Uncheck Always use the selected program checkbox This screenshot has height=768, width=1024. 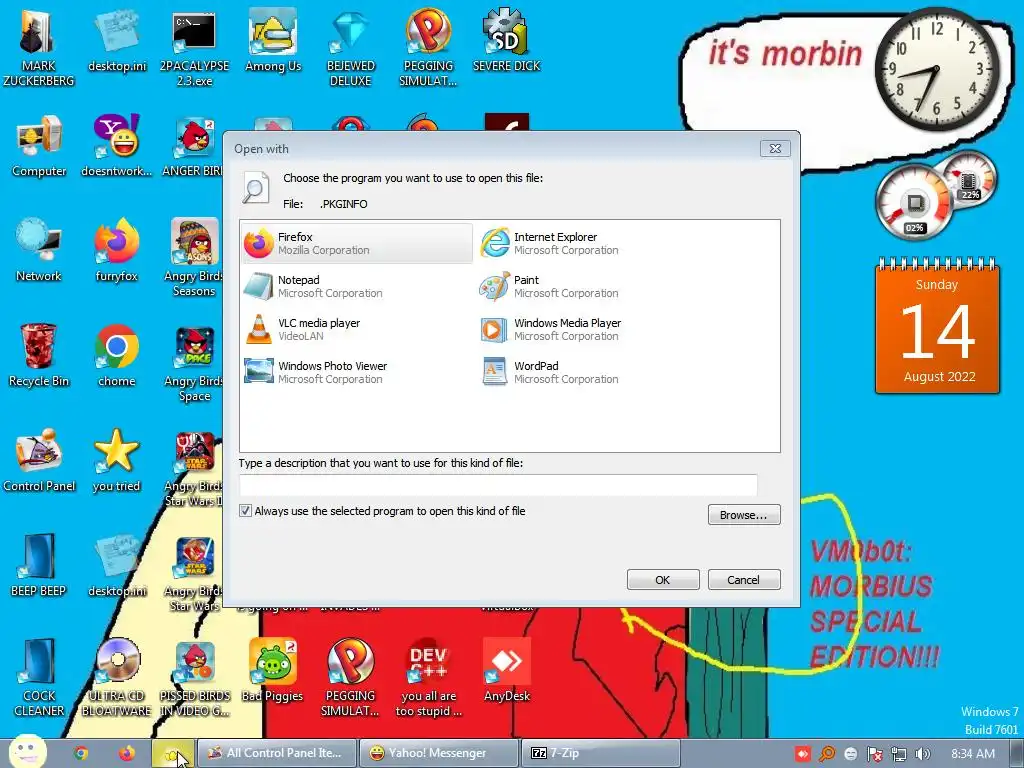[246, 511]
